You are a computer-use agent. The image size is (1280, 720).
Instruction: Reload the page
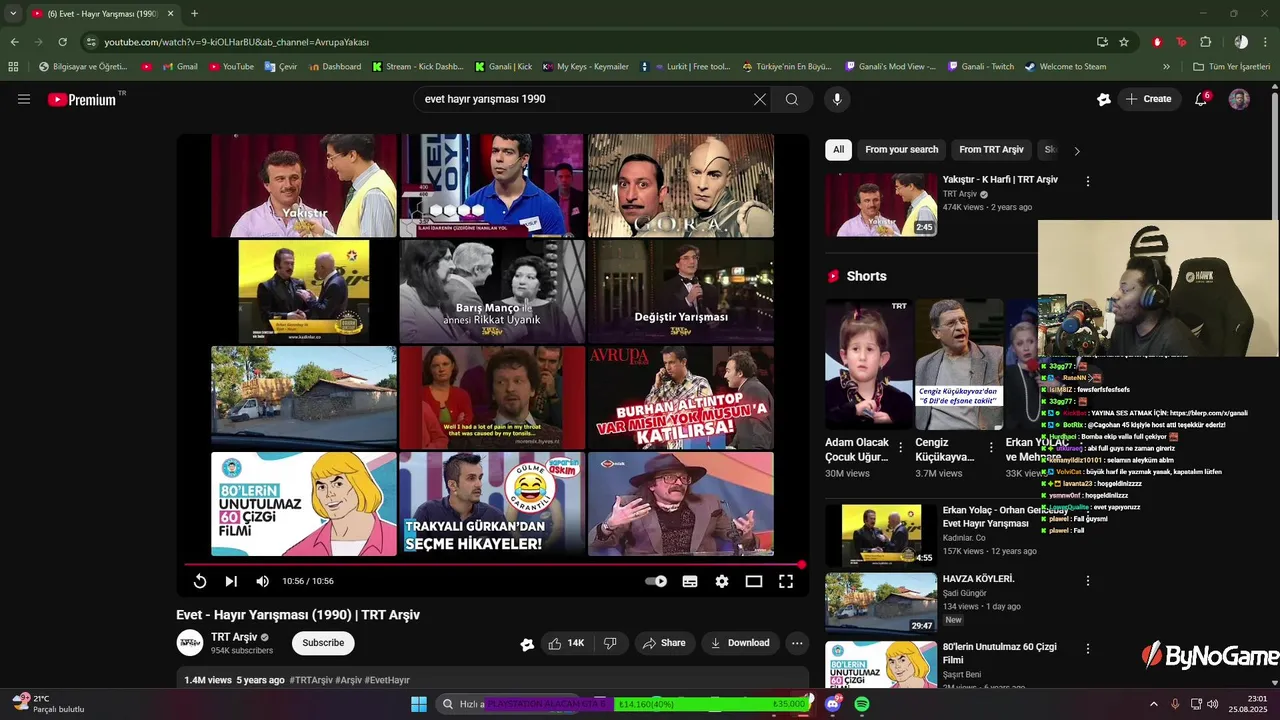pos(62,42)
